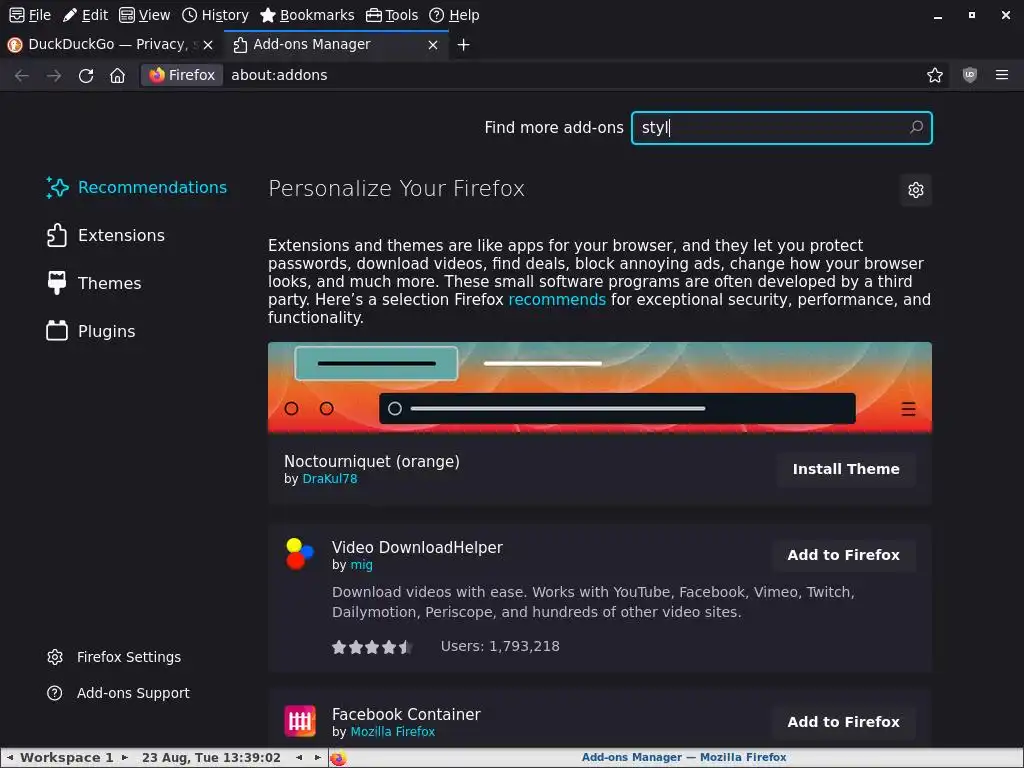Click the Personalize Your Firefox heading
Viewport: 1024px width, 768px height.
[x=396, y=189]
